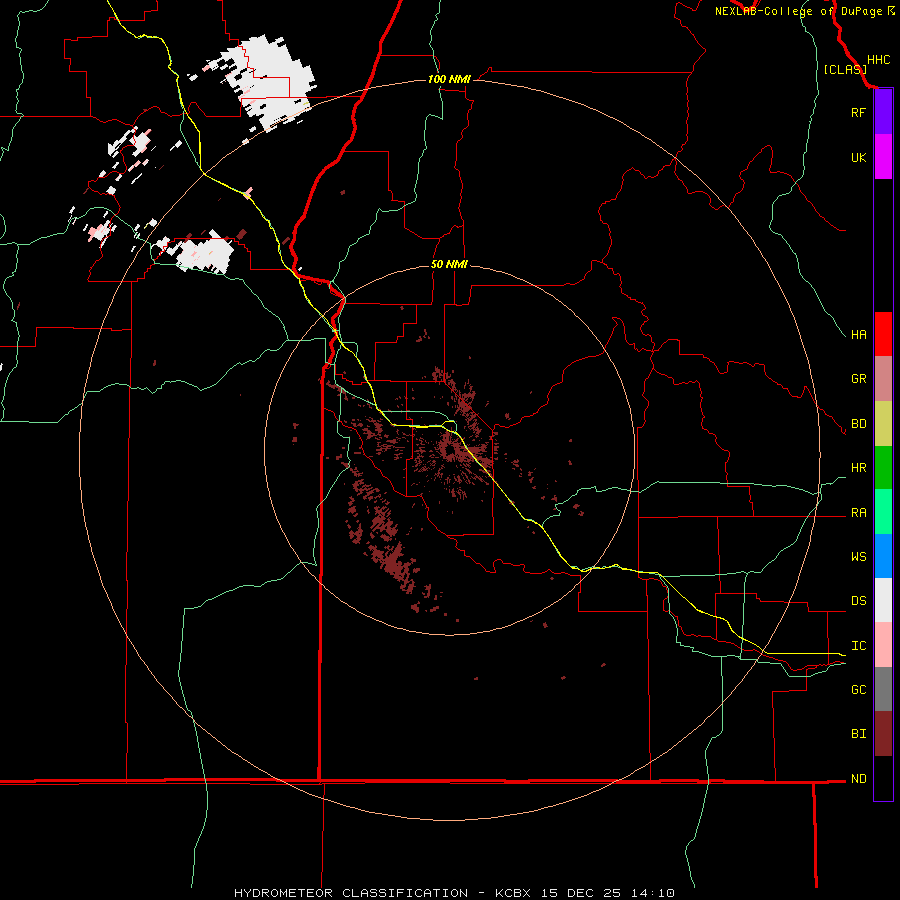This screenshot has height=900, width=900.
Task: Click the BD legend label
Action: pyautogui.click(x=859, y=424)
